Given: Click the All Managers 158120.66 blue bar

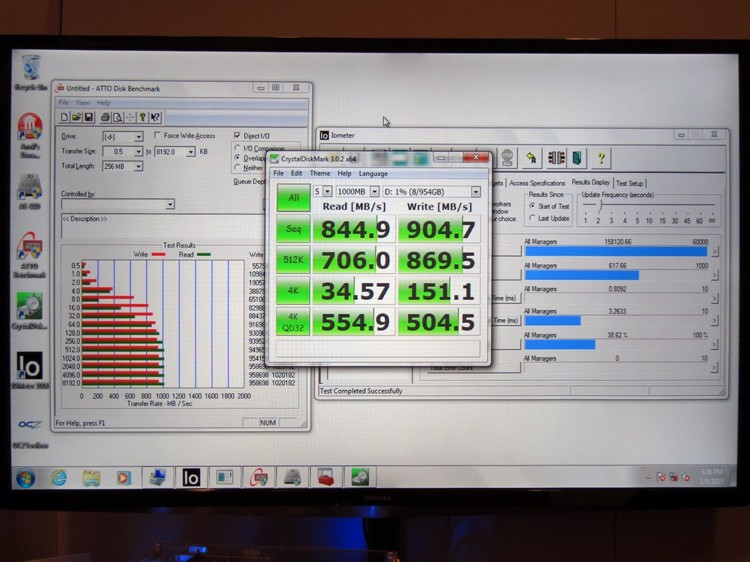Looking at the screenshot, I should pos(616,252).
